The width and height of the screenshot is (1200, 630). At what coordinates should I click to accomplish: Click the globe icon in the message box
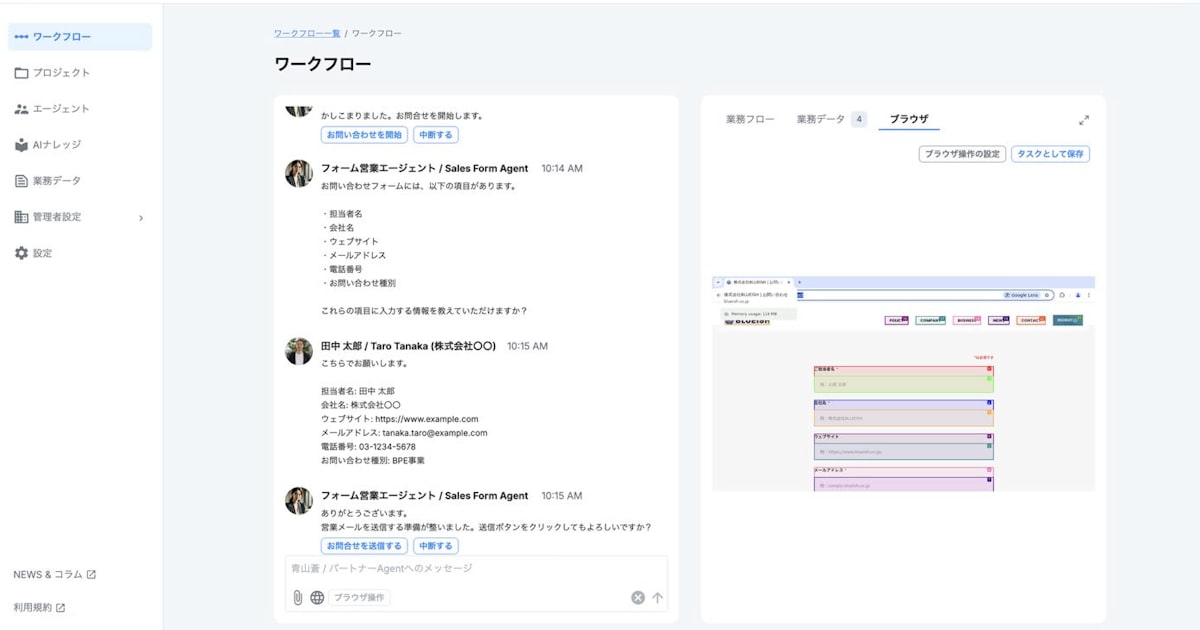[x=318, y=597]
